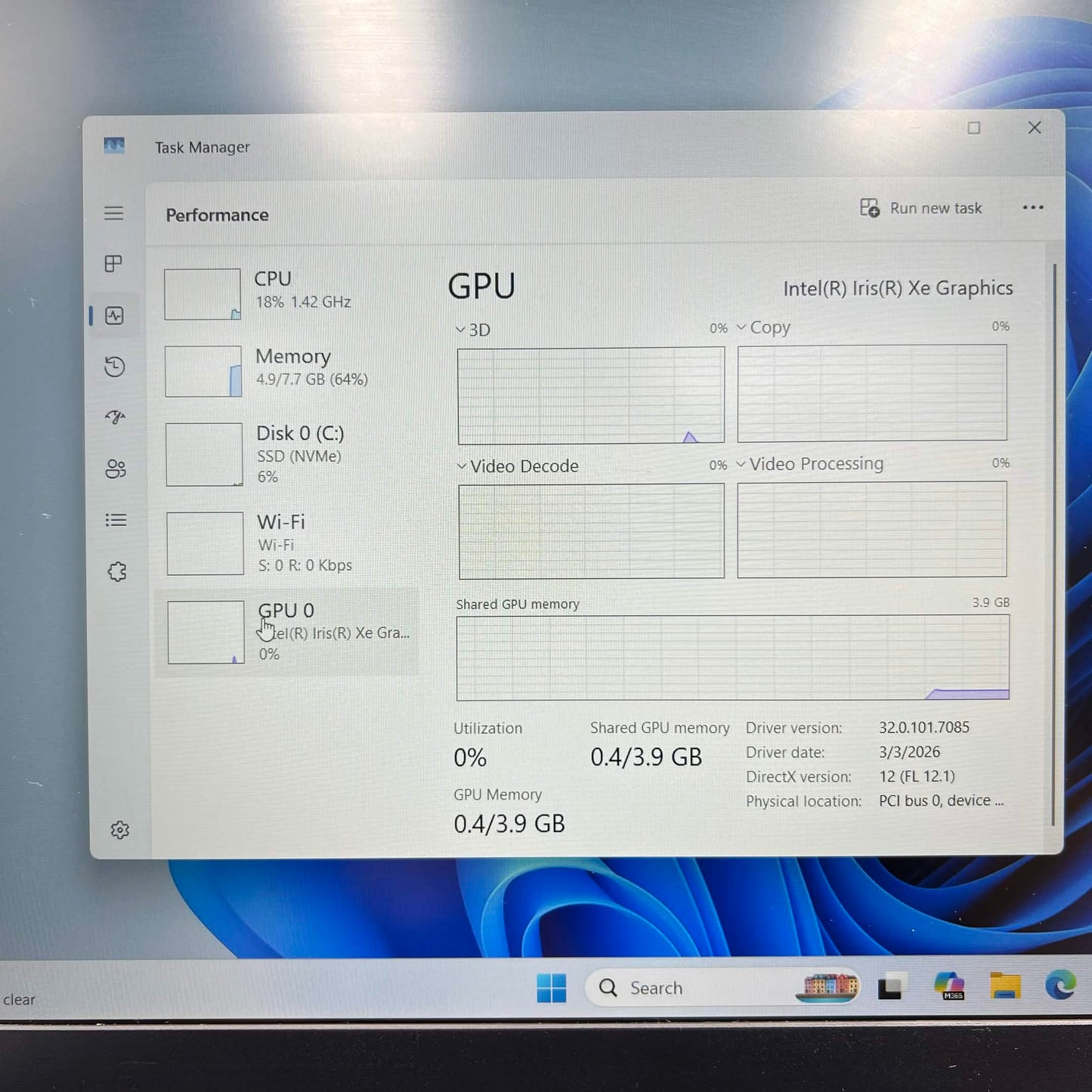The height and width of the screenshot is (1092, 1092).
Task: Click the Copy utilization graph
Action: point(872,393)
